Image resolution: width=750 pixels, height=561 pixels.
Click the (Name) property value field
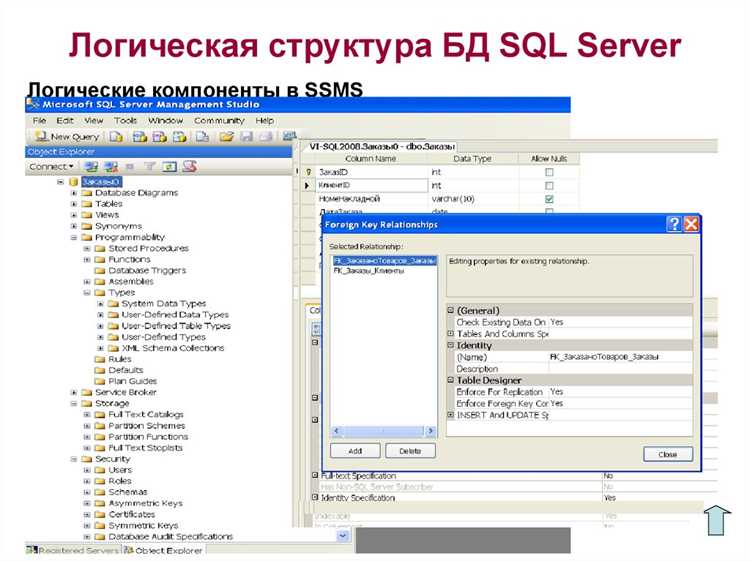(620, 357)
